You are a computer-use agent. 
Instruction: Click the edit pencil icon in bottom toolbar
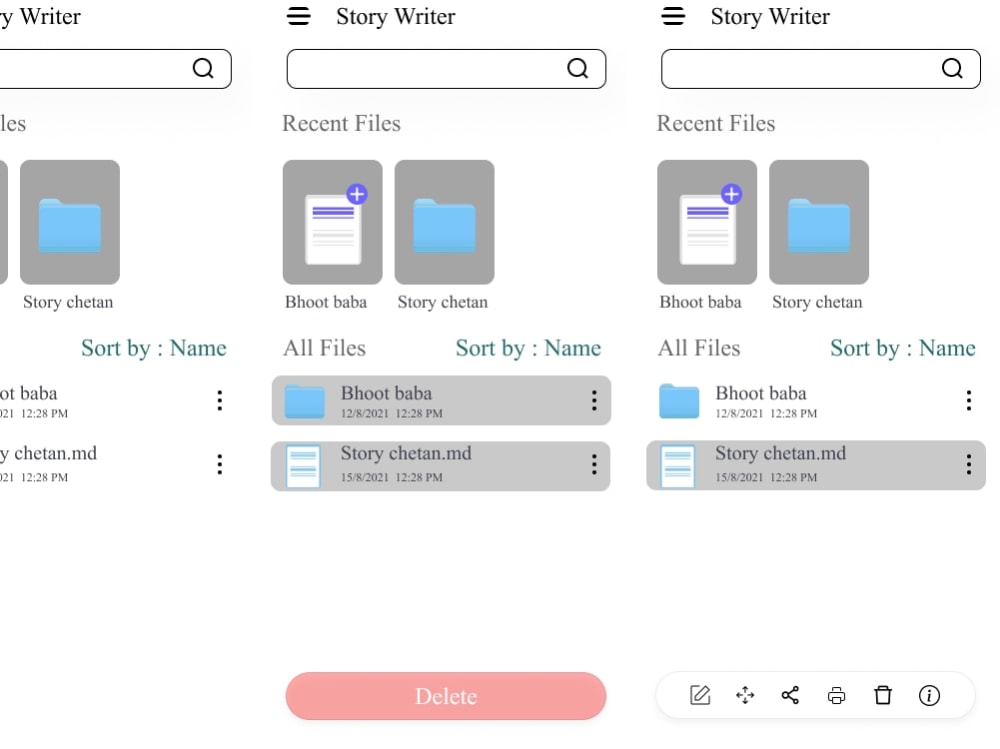click(700, 695)
